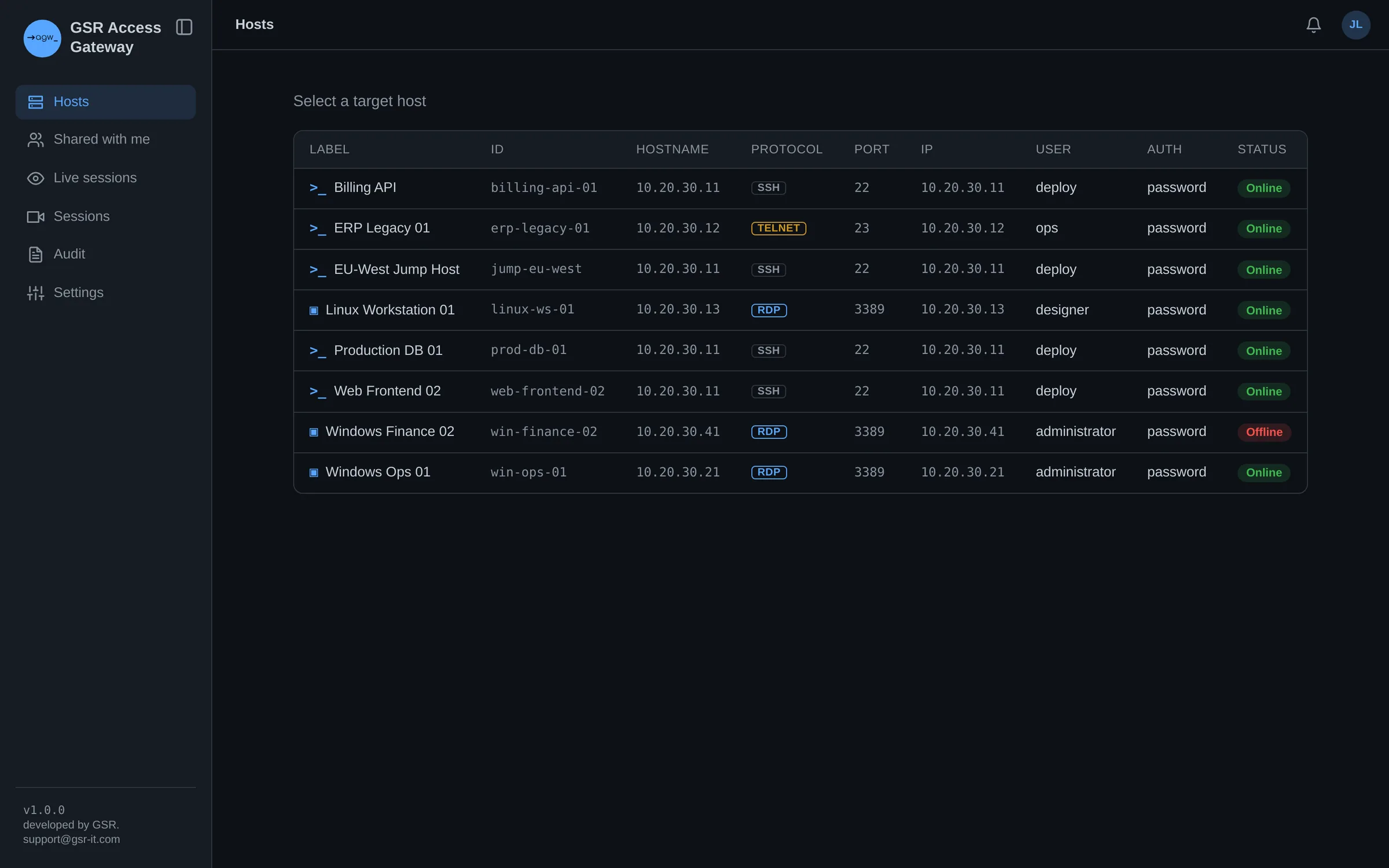This screenshot has height=868, width=1389.
Task: Open the JL user avatar menu
Action: (x=1355, y=25)
